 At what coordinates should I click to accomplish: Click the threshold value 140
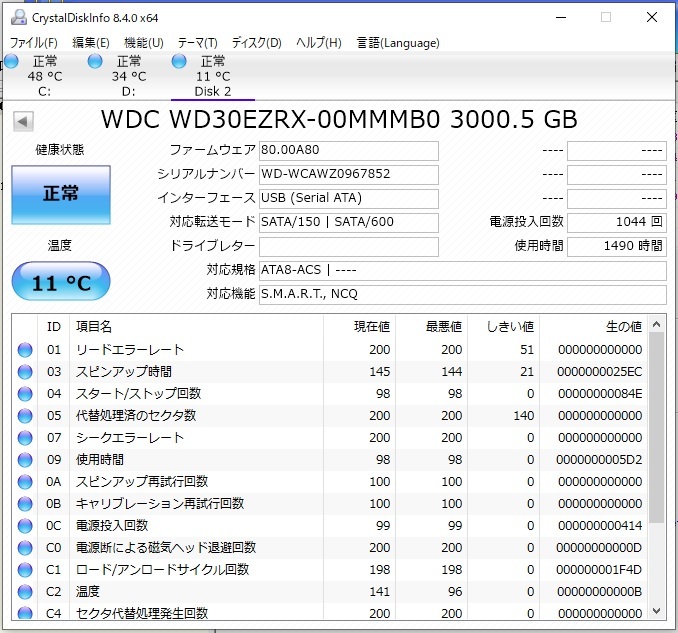(524, 416)
